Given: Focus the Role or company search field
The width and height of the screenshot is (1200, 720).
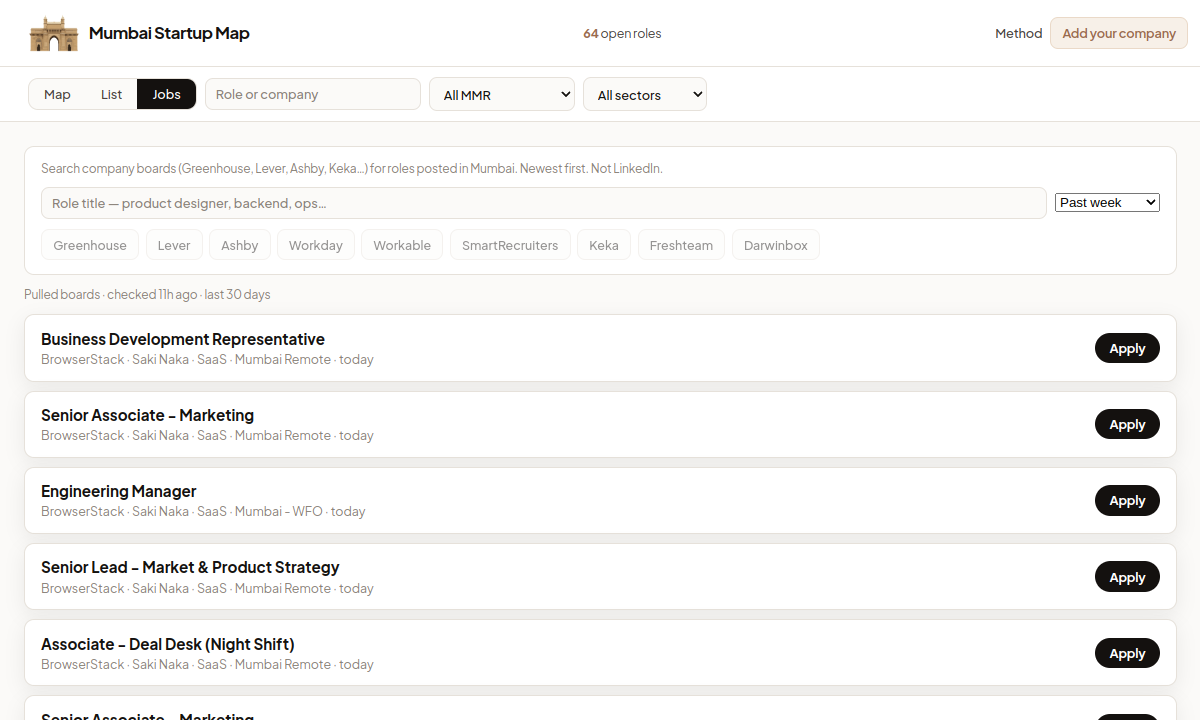Looking at the screenshot, I should pyautogui.click(x=313, y=94).
